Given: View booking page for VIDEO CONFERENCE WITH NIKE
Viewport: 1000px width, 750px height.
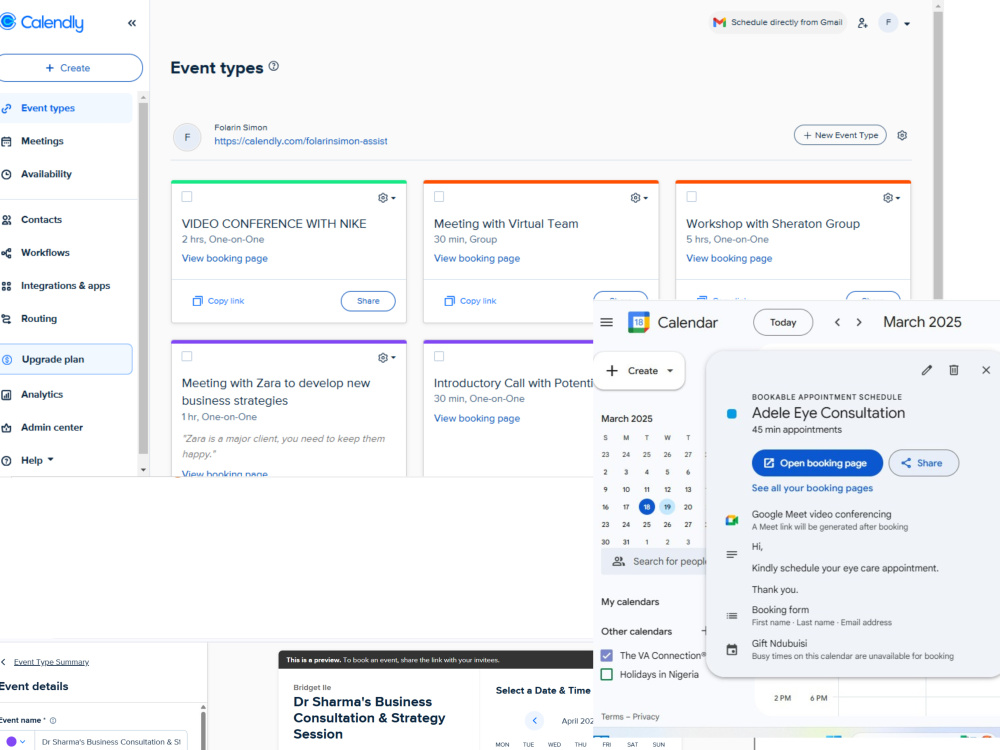Looking at the screenshot, I should pyautogui.click(x=224, y=258).
